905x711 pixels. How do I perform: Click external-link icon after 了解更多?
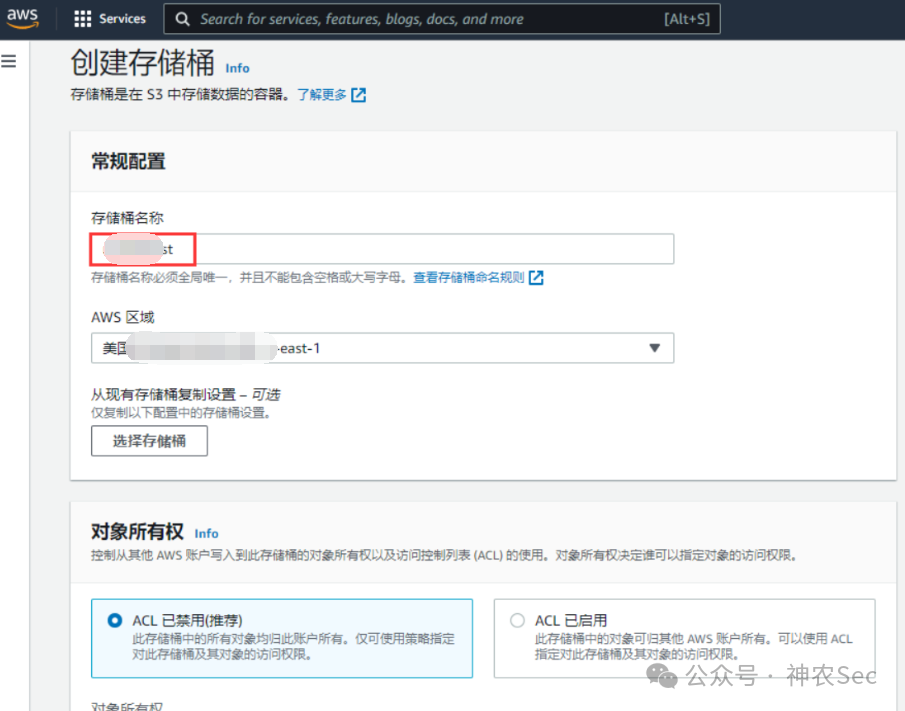(358, 95)
